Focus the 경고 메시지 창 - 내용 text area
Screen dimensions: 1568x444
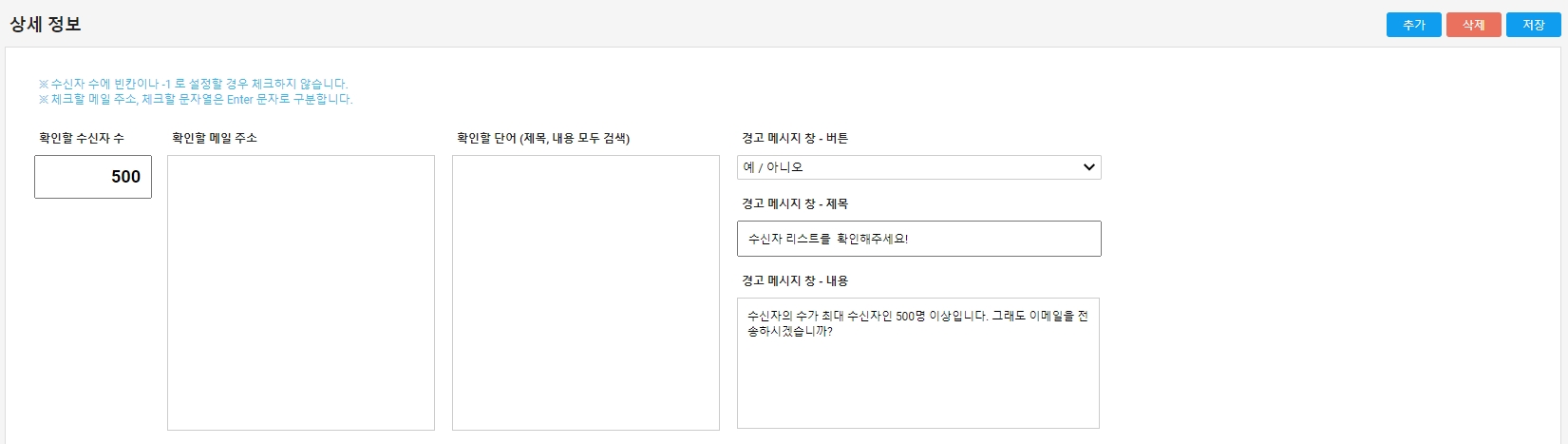pos(917,380)
